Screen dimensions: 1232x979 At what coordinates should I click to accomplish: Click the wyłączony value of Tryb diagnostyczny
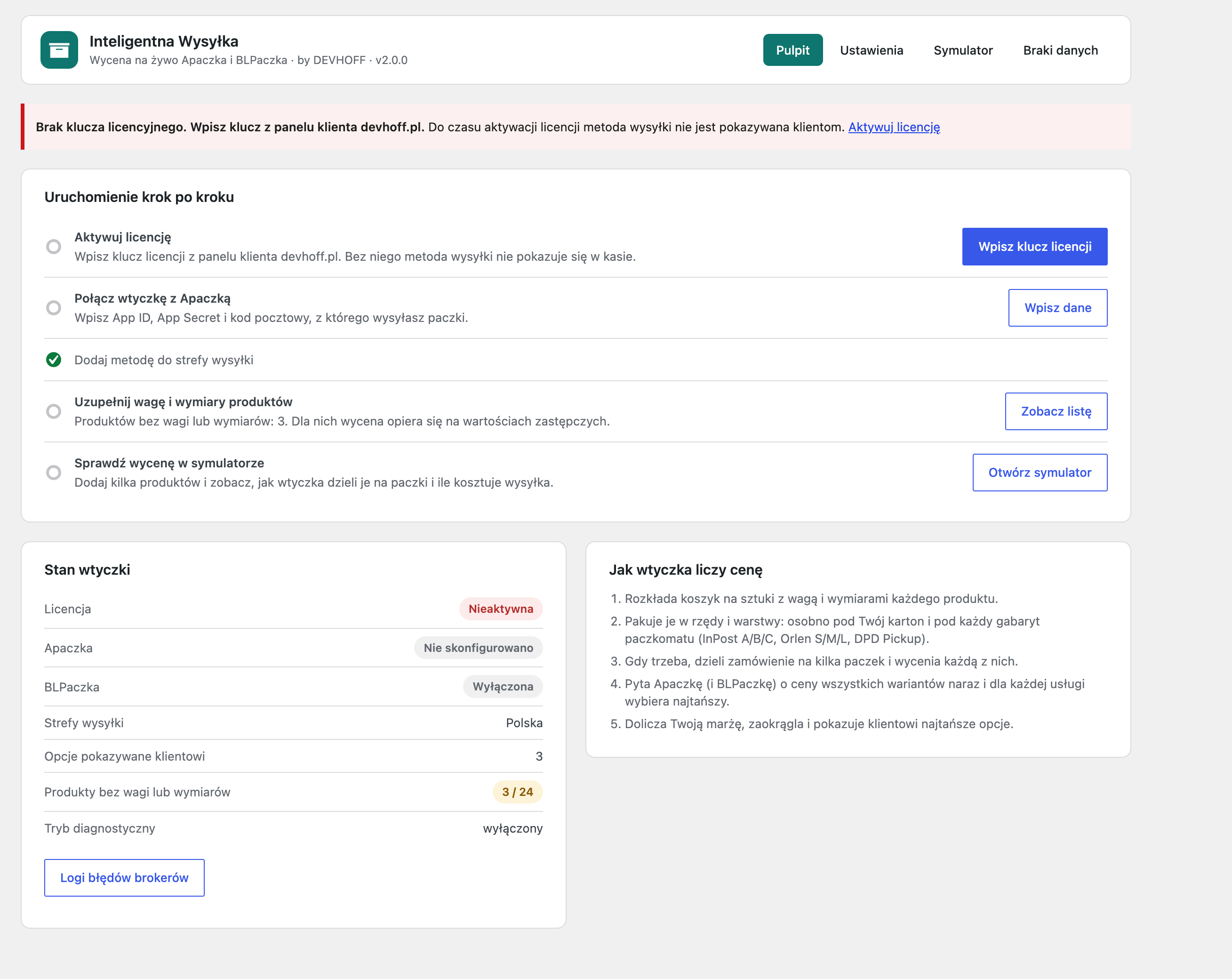point(512,828)
